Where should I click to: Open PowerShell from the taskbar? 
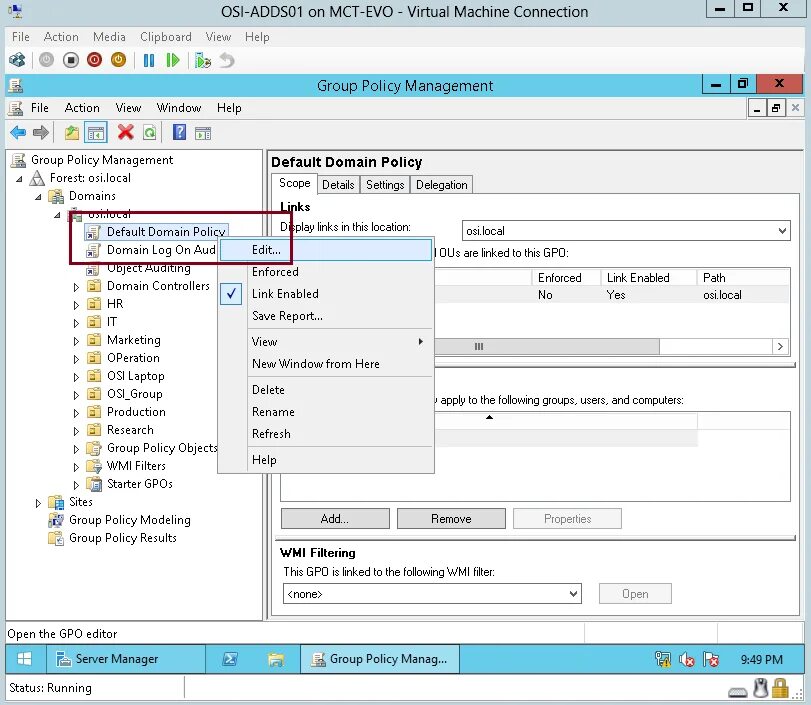tap(230, 658)
